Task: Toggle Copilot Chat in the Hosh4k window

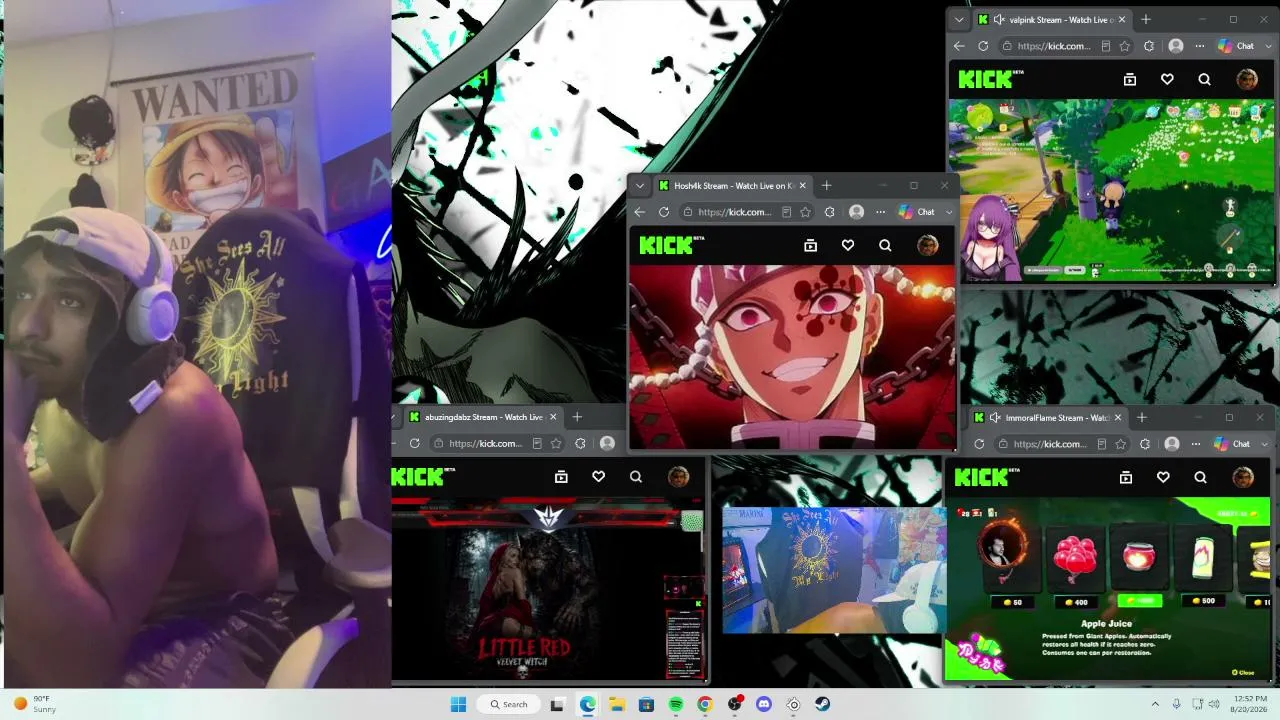Action: 917,212
